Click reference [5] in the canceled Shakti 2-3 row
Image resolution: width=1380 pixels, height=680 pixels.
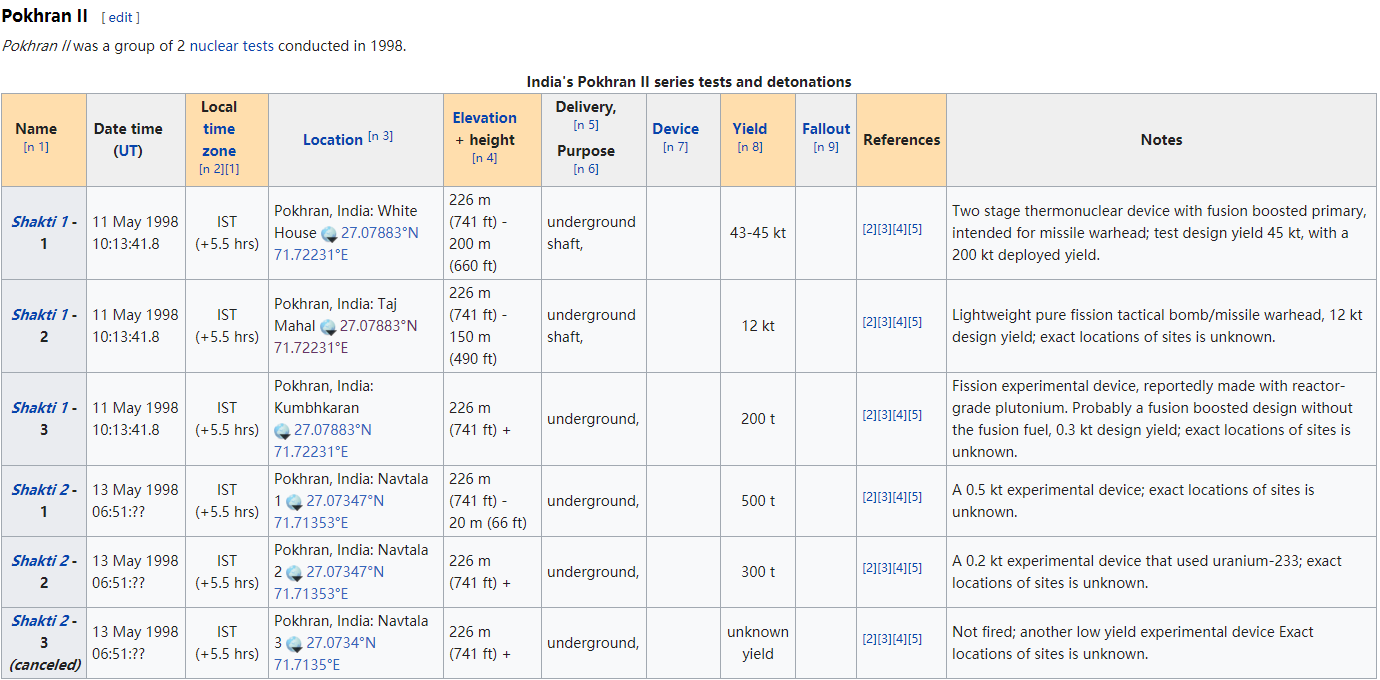915,639
